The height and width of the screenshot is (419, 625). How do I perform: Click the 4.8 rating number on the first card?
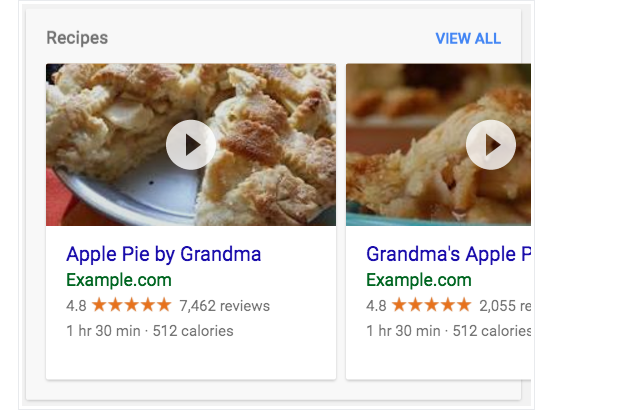[76, 306]
